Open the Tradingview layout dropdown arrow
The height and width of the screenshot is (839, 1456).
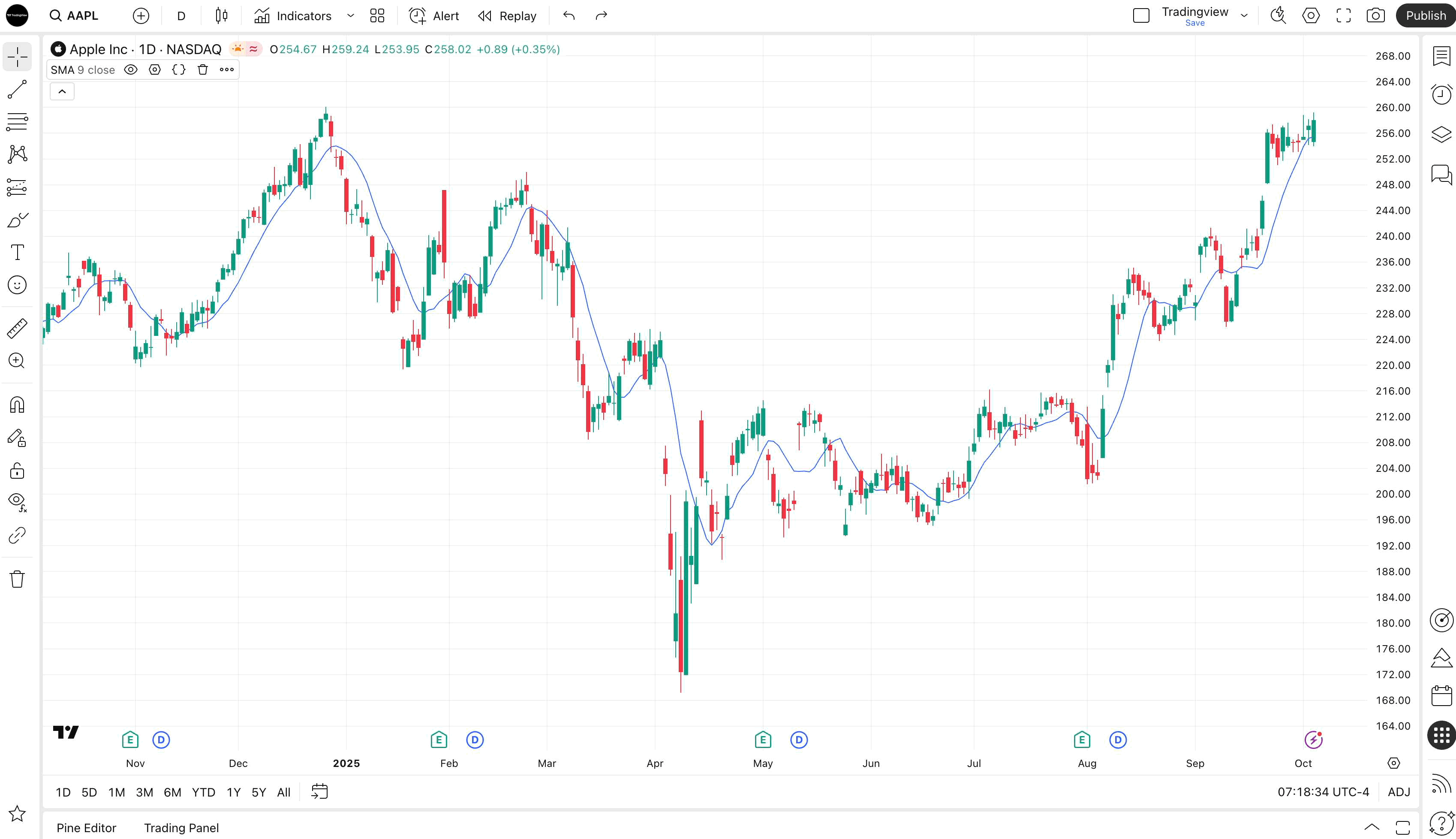(1244, 15)
